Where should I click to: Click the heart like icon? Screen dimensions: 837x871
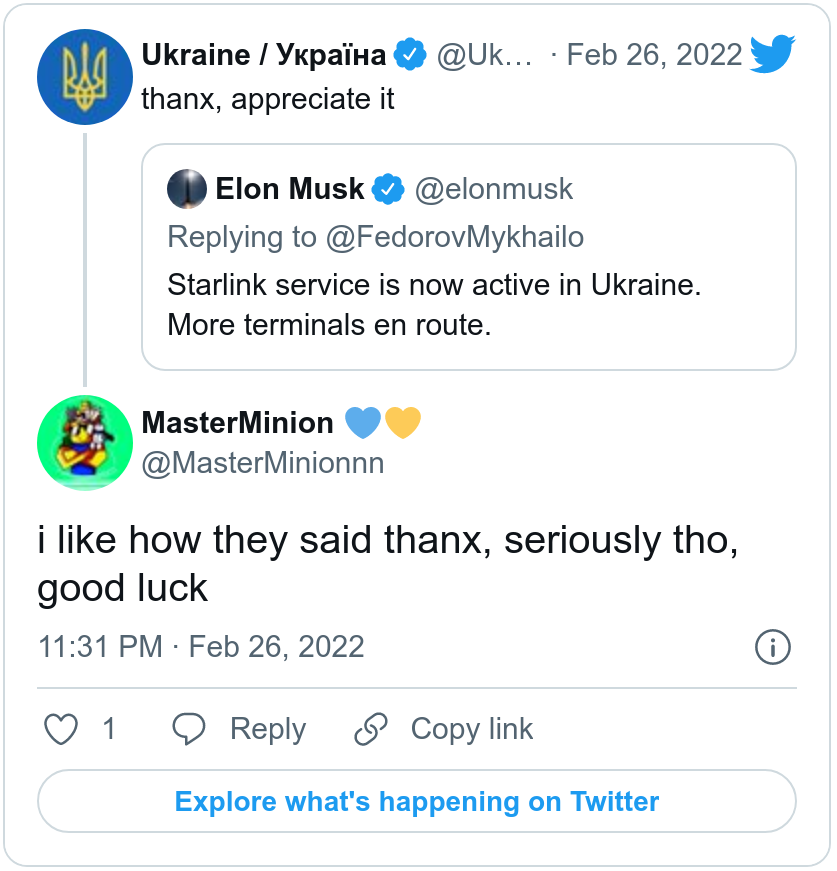click(x=62, y=729)
